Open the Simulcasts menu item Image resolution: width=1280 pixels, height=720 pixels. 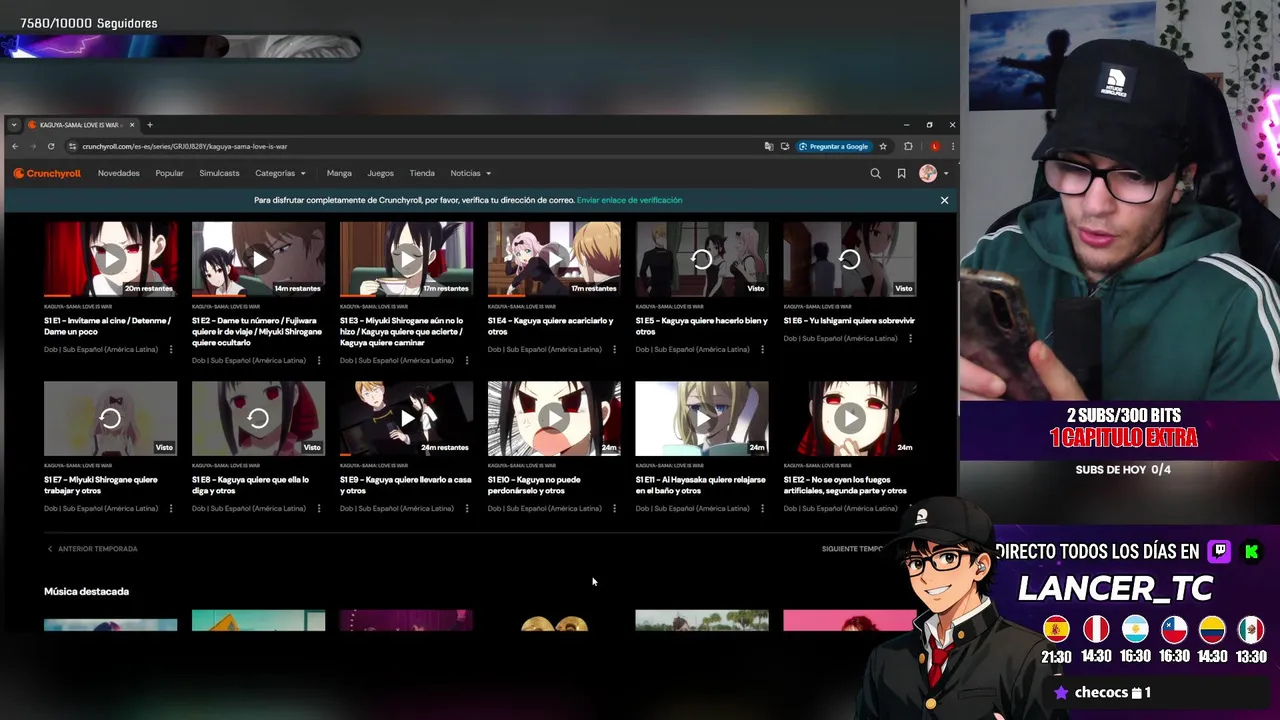tap(219, 173)
